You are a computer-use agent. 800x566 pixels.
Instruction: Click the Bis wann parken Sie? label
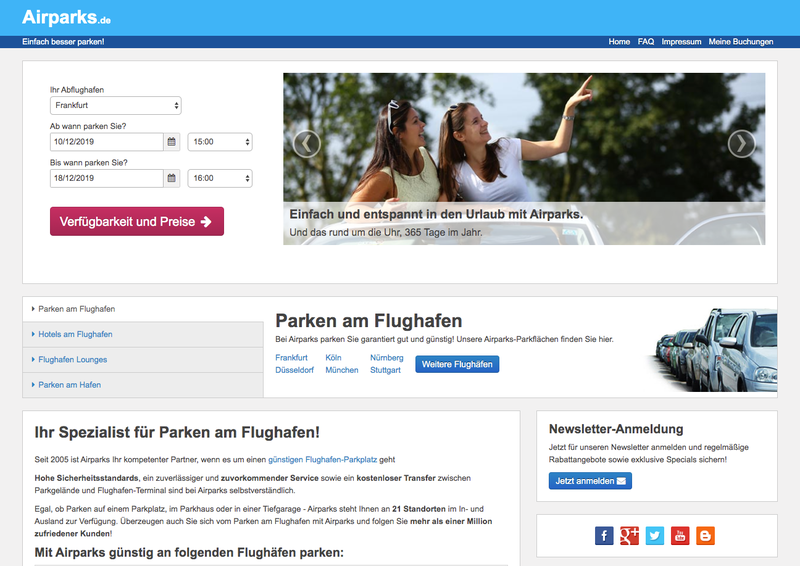tap(89, 163)
